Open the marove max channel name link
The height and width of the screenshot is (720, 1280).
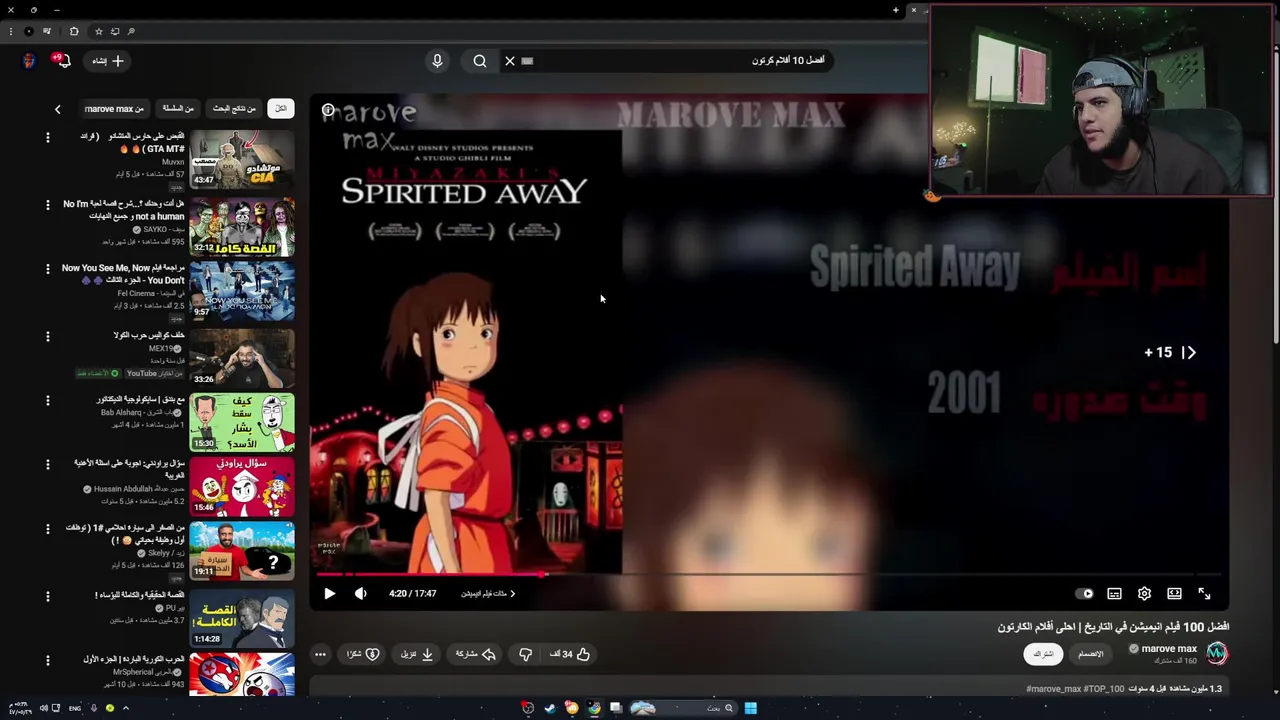point(1168,648)
